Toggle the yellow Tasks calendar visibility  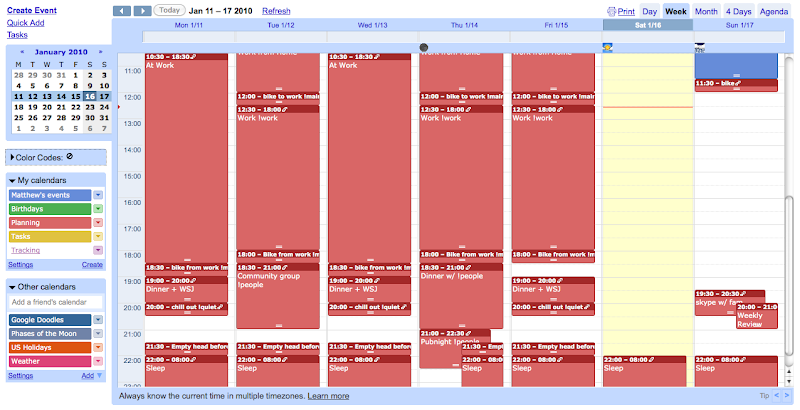50,236
